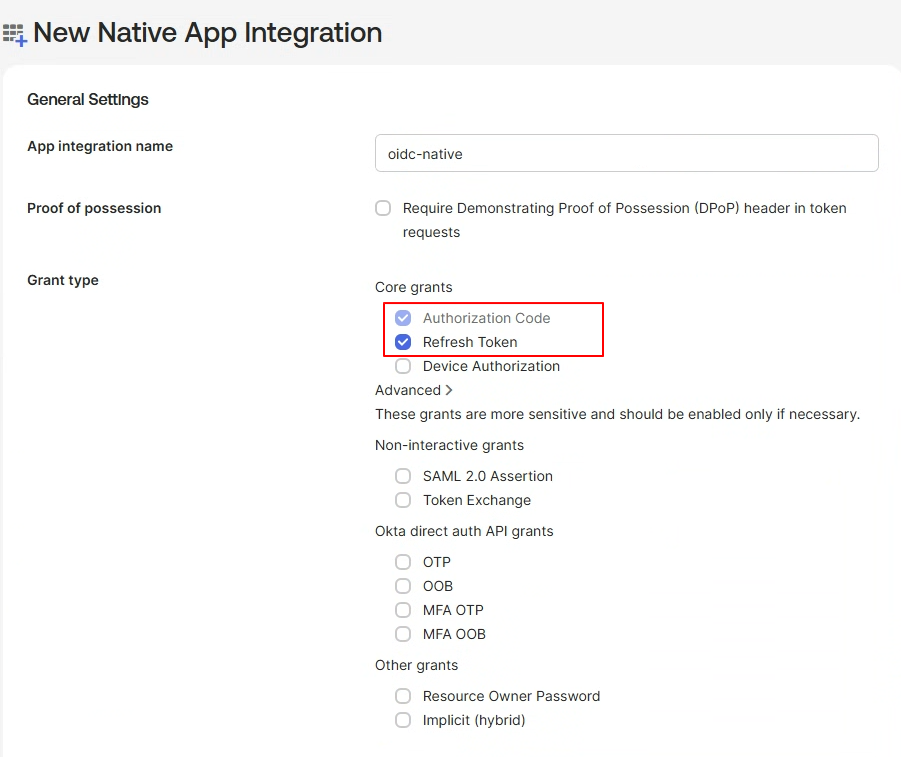901x757 pixels.
Task: Click the Grant type label
Action: pos(63,280)
